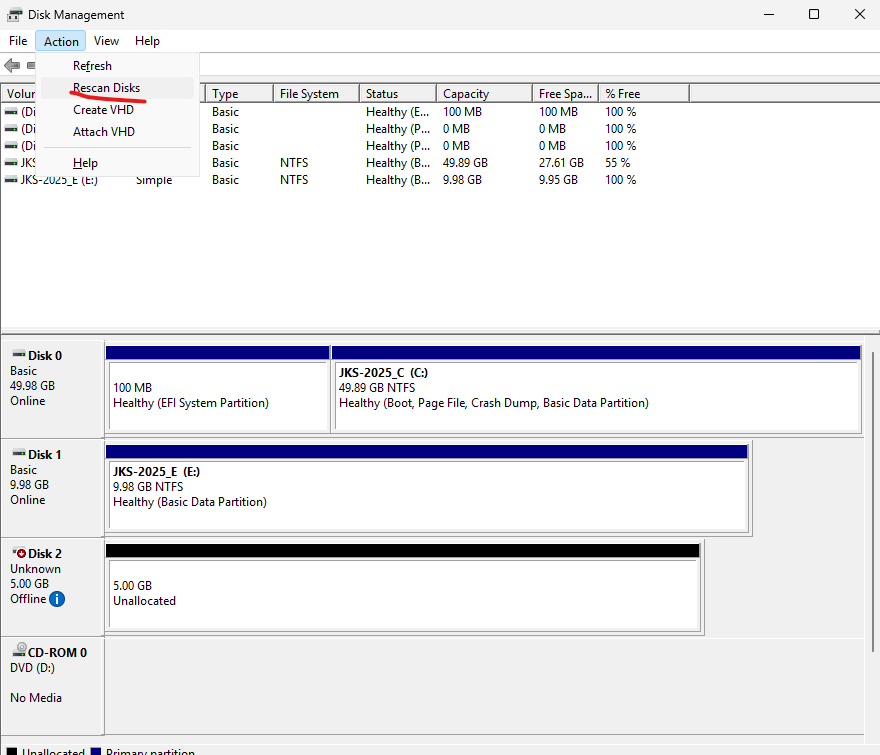Select the volume icon in the 100 MB capacity row
880x755 pixels.
click(x=11, y=112)
